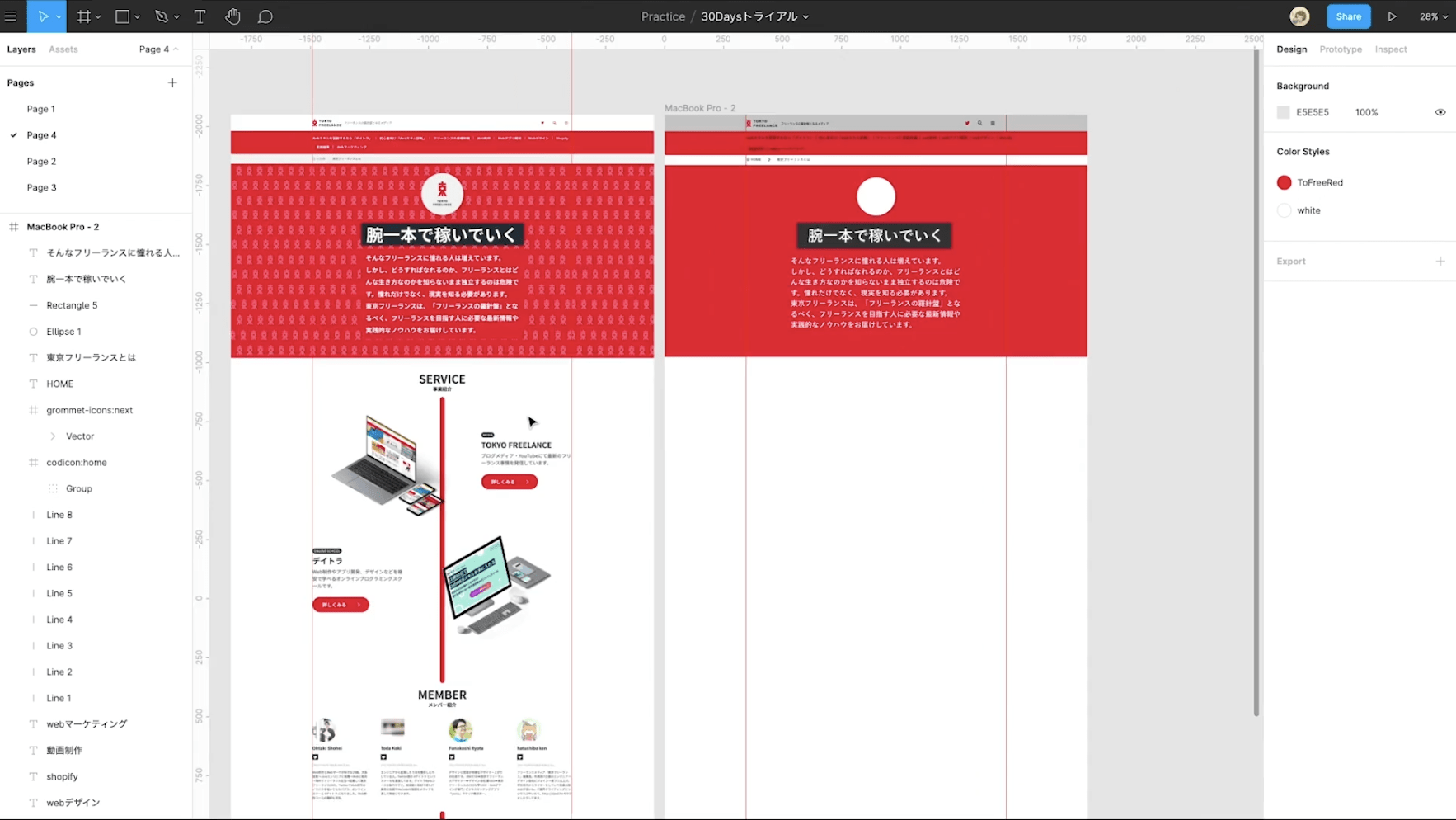Select the Text tool

(x=200, y=16)
